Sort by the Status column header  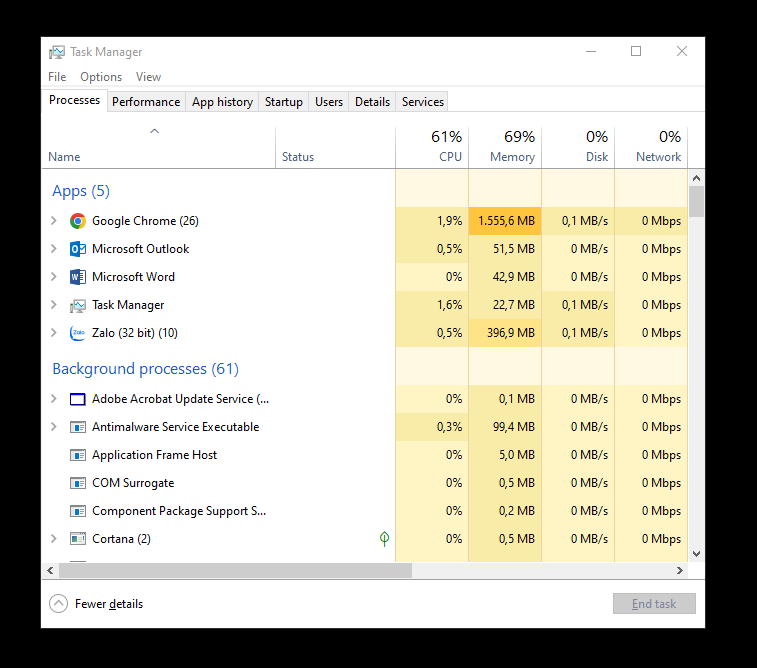pos(335,147)
